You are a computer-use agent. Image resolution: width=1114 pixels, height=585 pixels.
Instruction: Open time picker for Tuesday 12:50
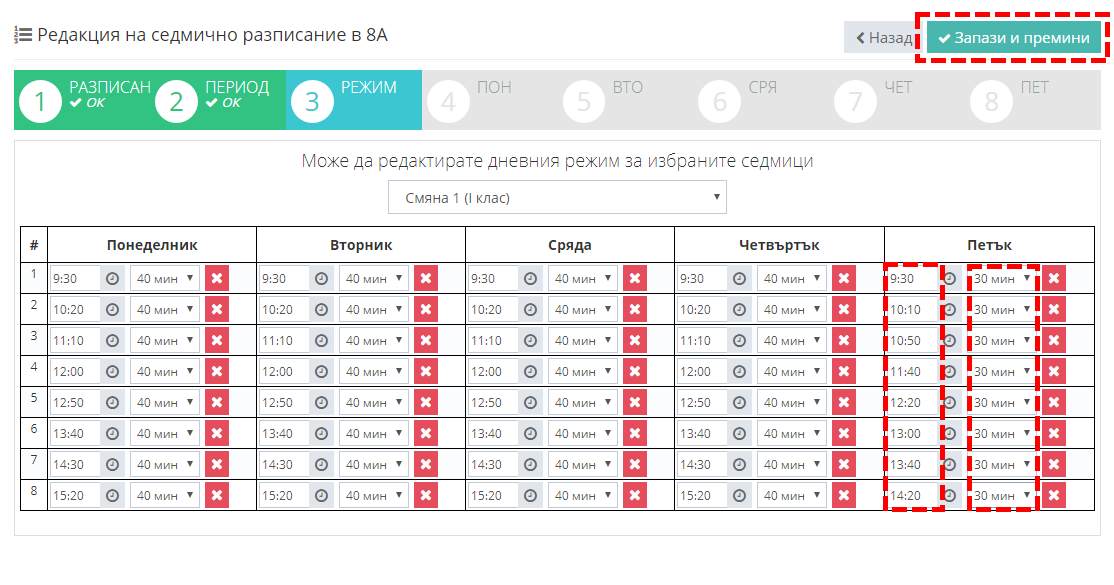pyautogui.click(x=322, y=403)
